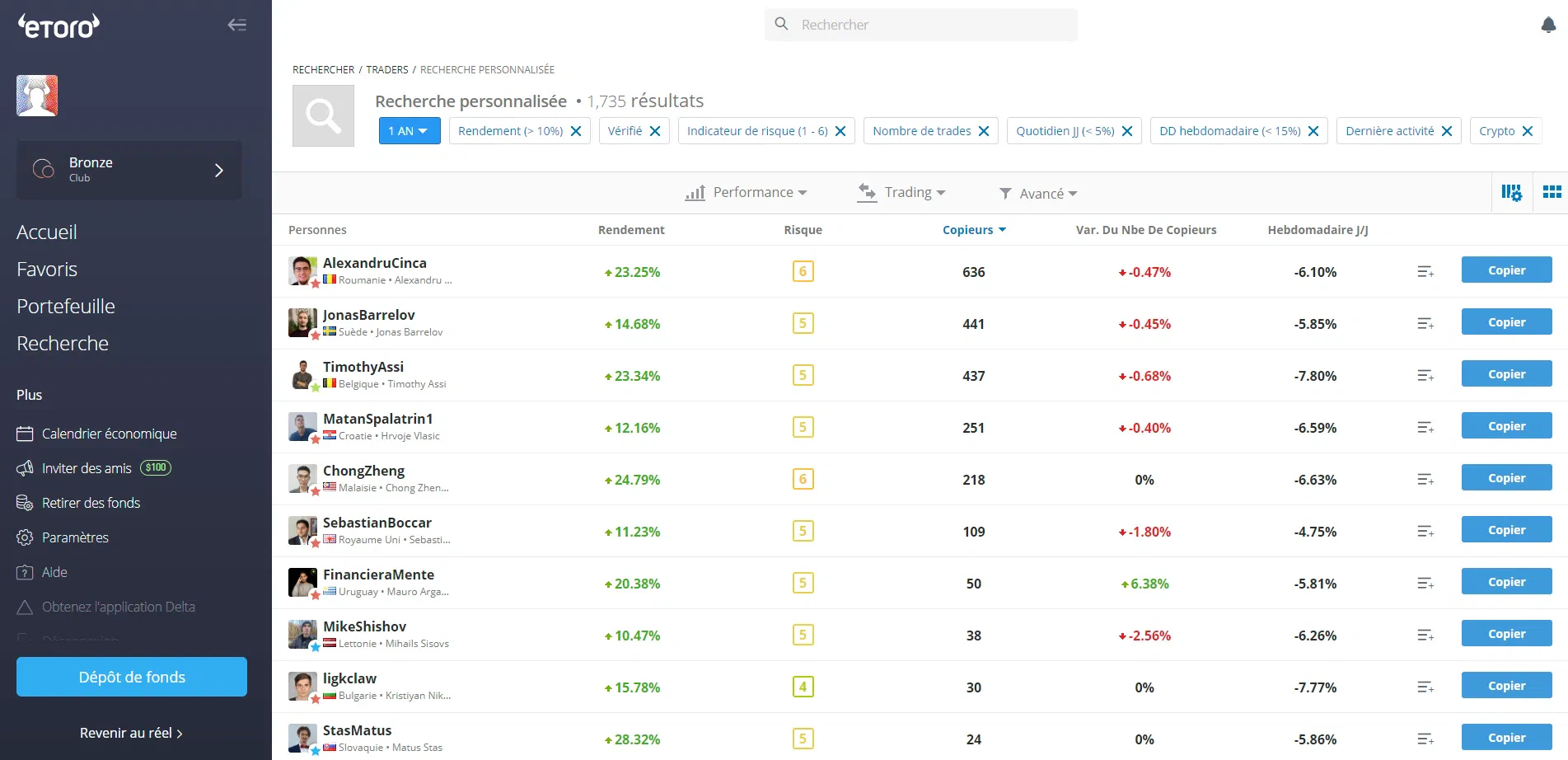Open the 1 AN period dropdown
The height and width of the screenshot is (760, 1568).
410,131
